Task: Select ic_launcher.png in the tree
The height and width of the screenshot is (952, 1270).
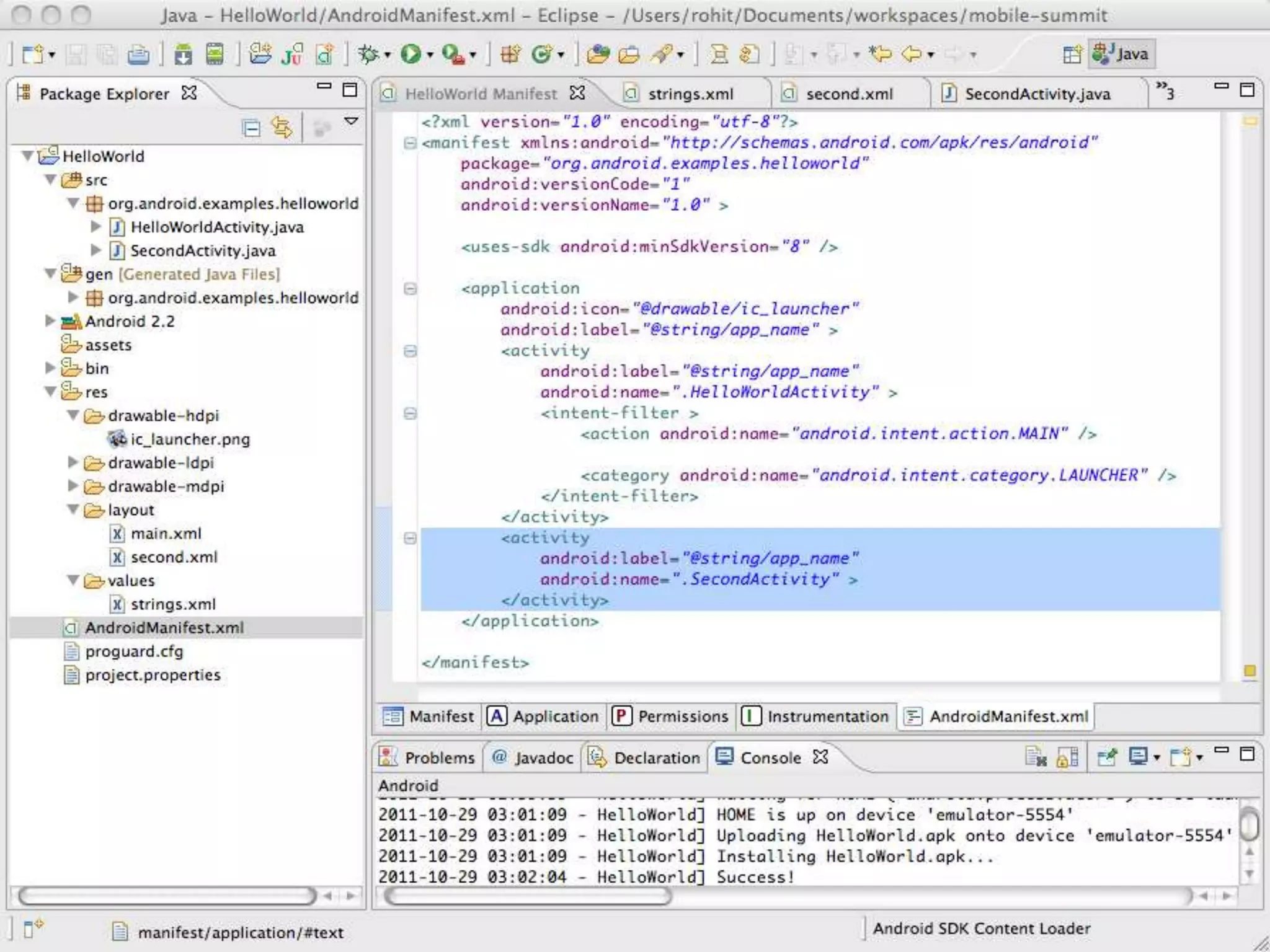Action: [x=190, y=439]
